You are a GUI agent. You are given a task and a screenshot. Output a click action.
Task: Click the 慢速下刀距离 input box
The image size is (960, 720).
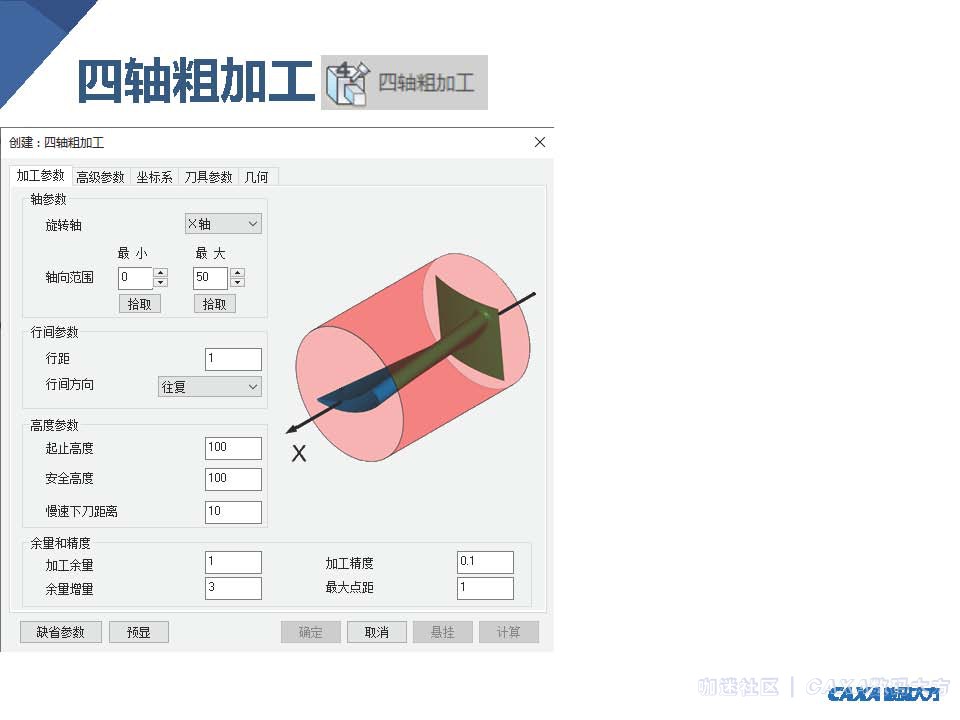click(233, 512)
